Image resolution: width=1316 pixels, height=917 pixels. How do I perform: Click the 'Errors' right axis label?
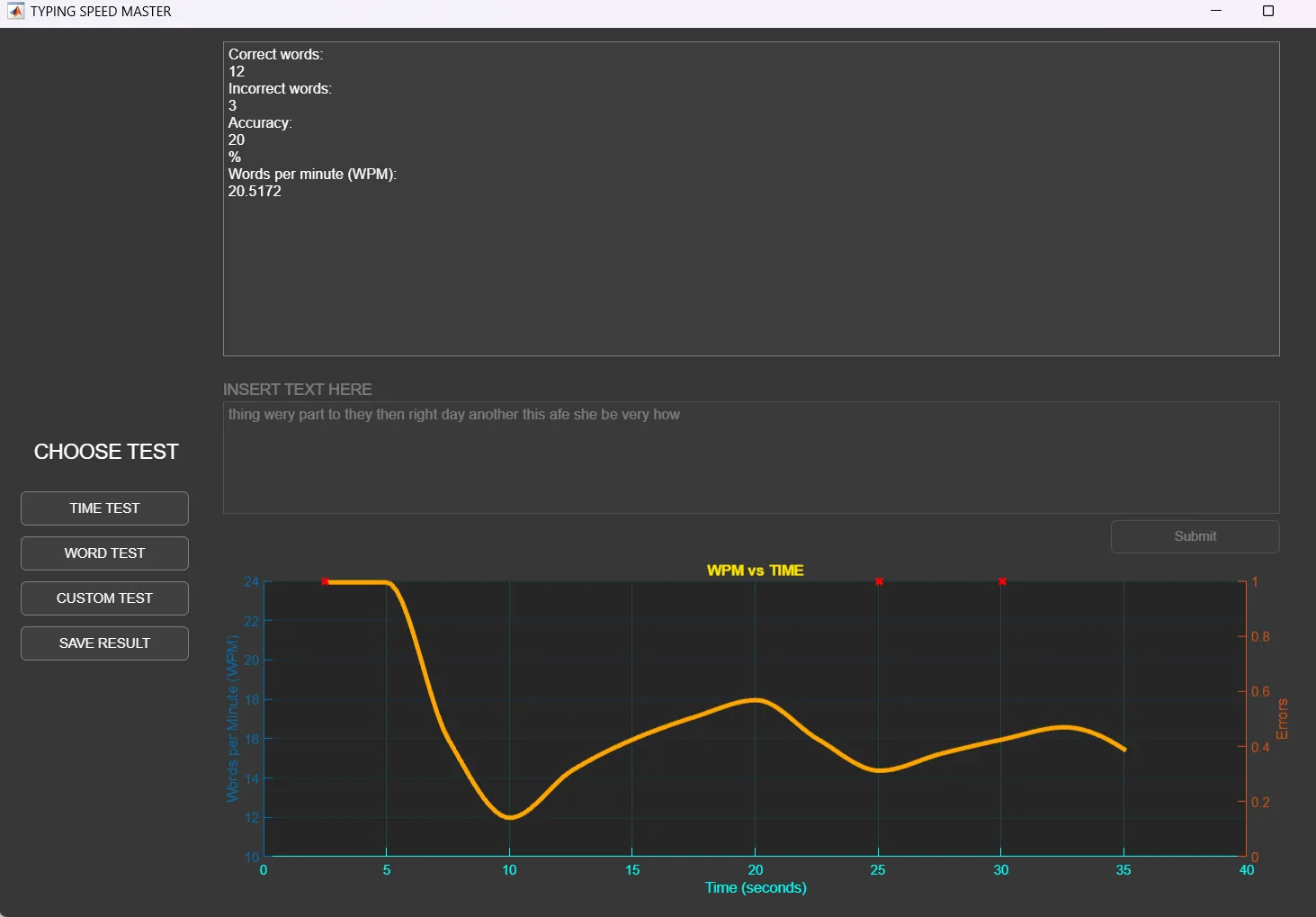[1282, 719]
